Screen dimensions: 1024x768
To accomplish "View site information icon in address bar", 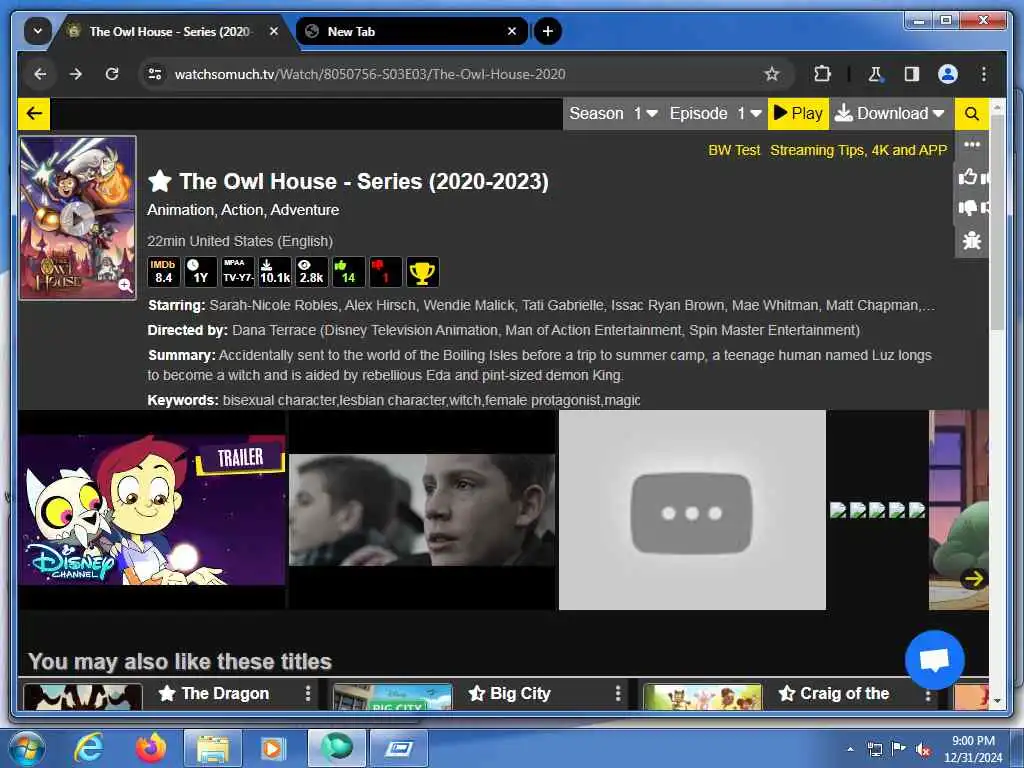I will pos(155,74).
